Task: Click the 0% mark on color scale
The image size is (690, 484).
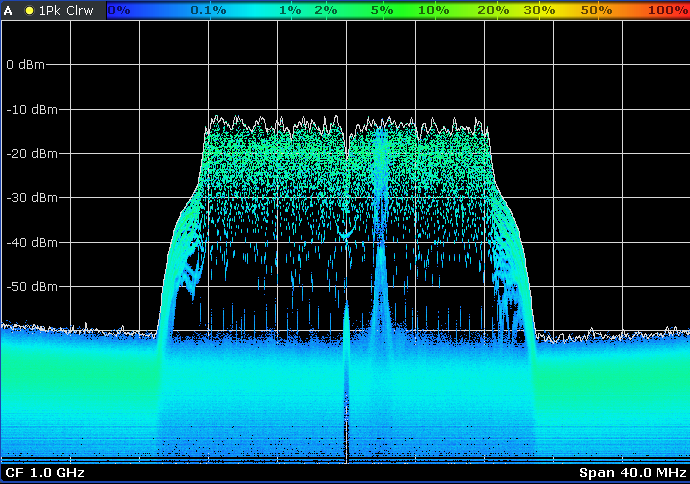Action: 119,9
